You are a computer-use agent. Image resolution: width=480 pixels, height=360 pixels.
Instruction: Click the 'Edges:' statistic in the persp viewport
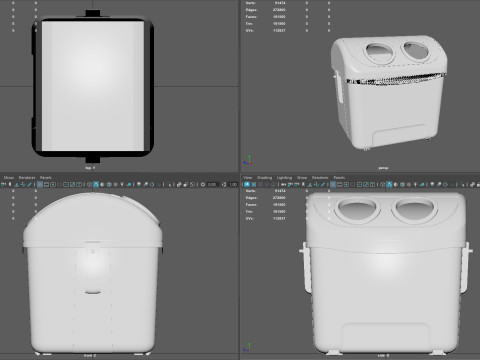[251, 10]
